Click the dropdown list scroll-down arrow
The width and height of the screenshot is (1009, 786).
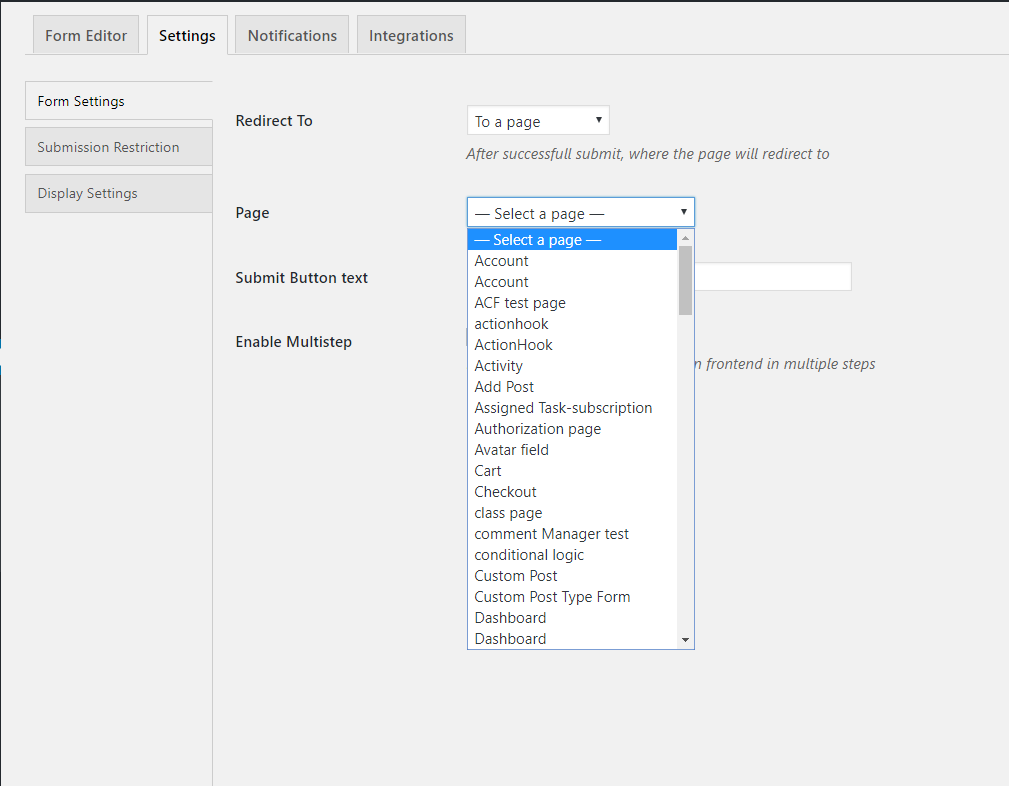pos(685,640)
